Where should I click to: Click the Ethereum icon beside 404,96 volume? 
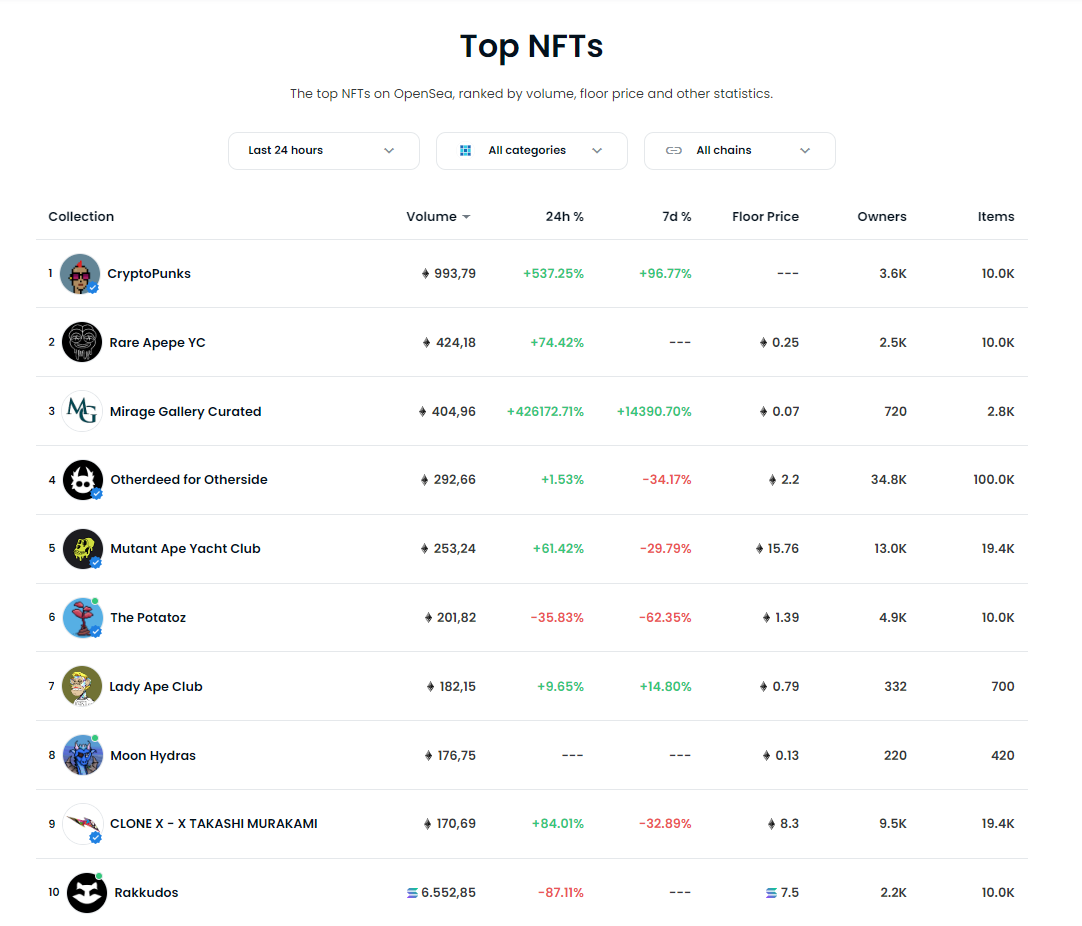422,412
